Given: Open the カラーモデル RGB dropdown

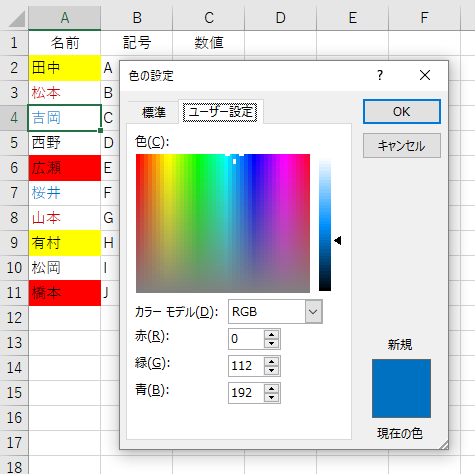Looking at the screenshot, I should click(313, 312).
